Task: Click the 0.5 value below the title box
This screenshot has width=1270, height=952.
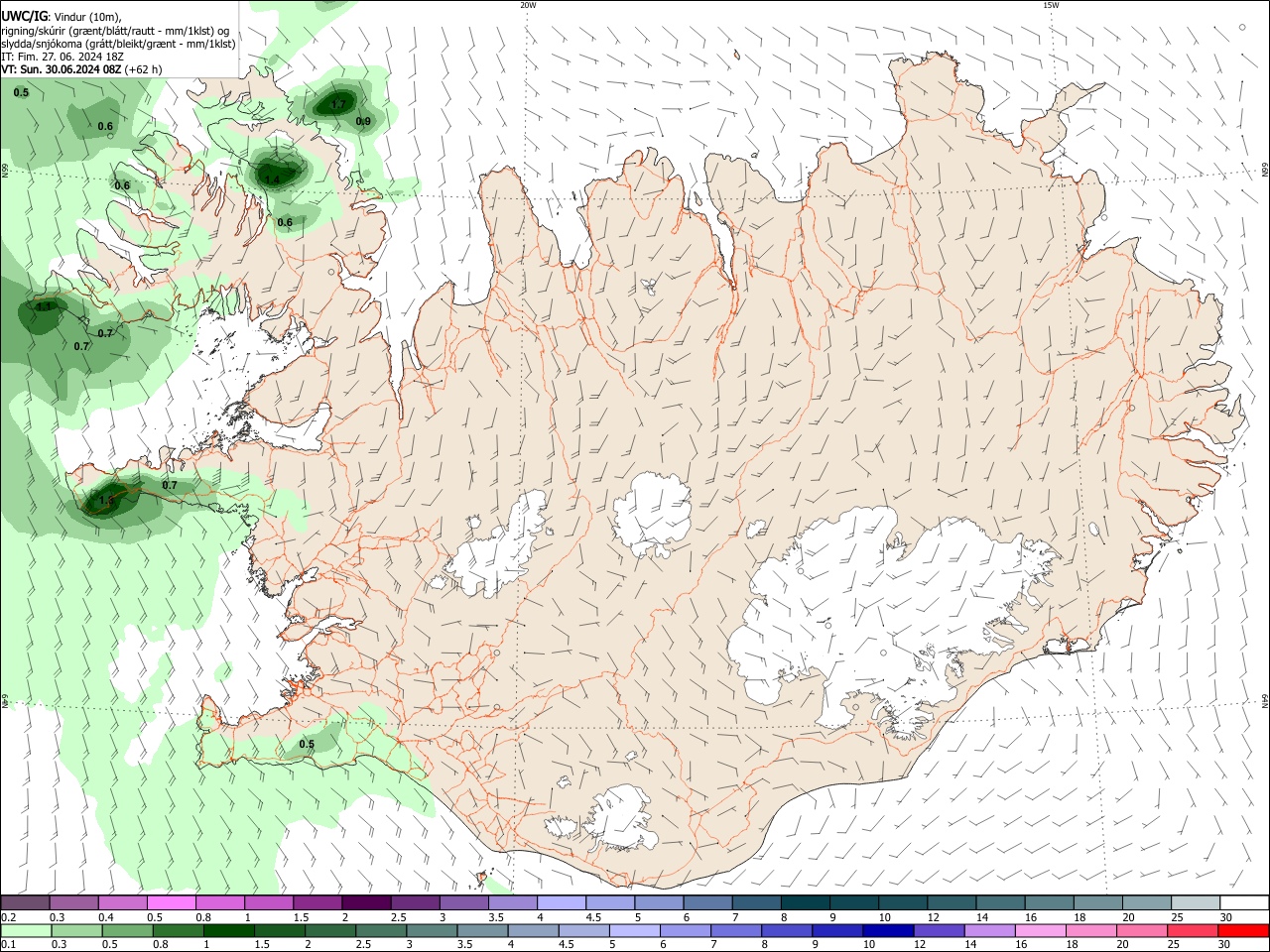Action: click(x=21, y=92)
